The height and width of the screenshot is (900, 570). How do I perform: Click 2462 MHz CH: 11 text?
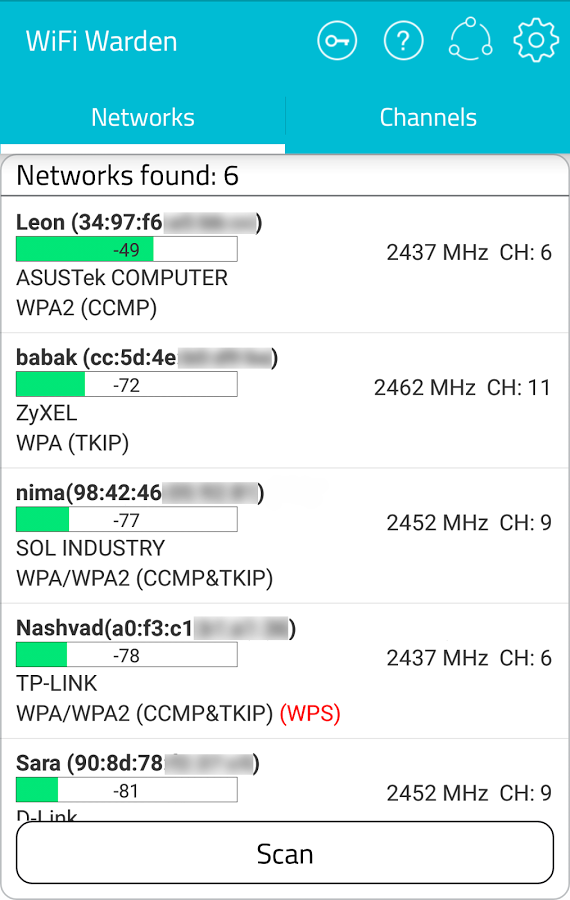[x=462, y=387]
